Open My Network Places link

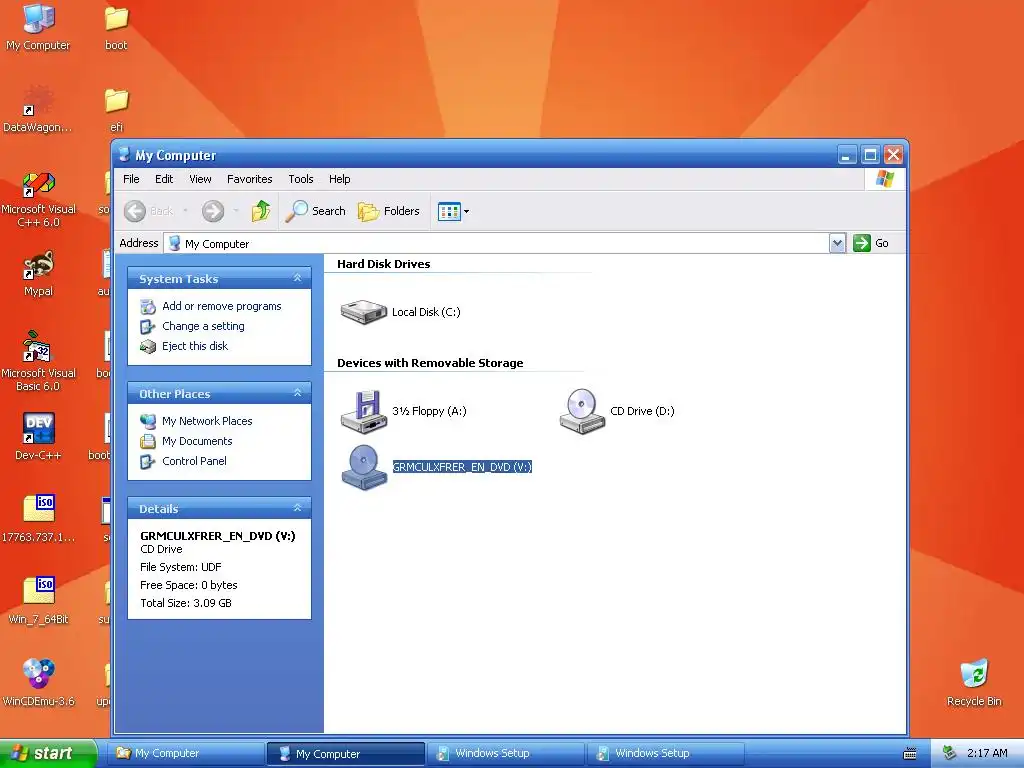click(x=207, y=421)
